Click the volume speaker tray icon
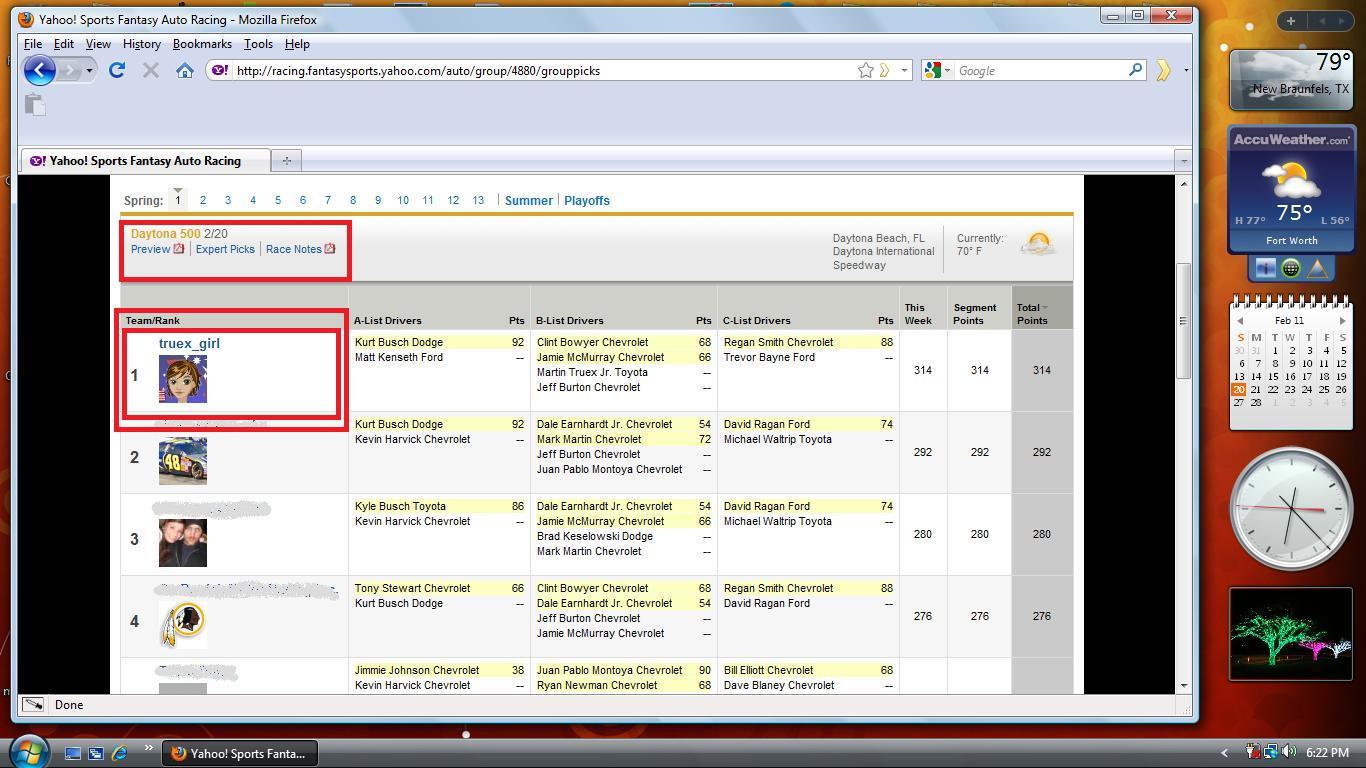Image resolution: width=1366 pixels, height=768 pixels. pos(1289,752)
